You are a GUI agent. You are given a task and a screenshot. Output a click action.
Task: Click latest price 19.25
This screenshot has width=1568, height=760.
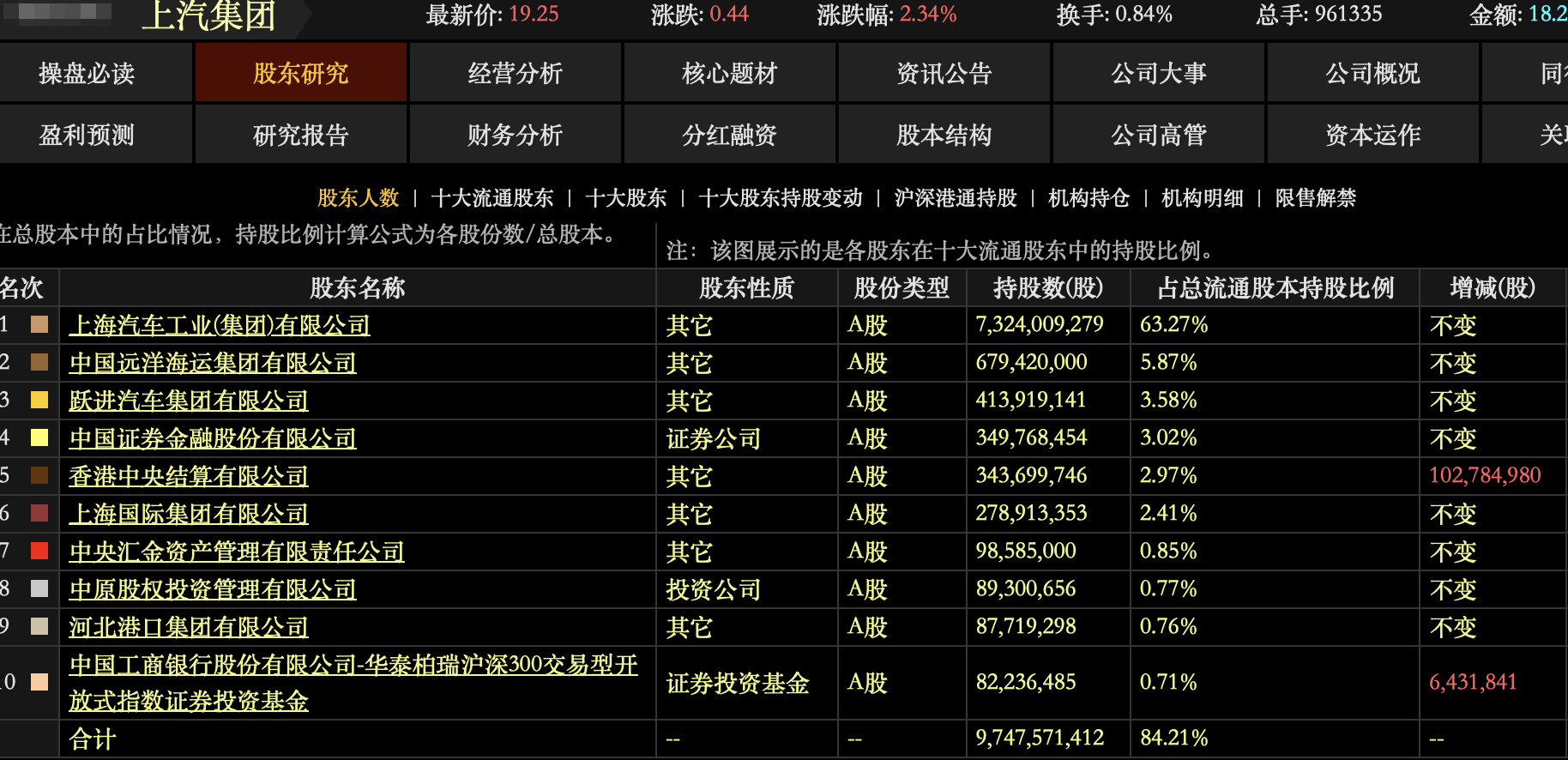534,15
